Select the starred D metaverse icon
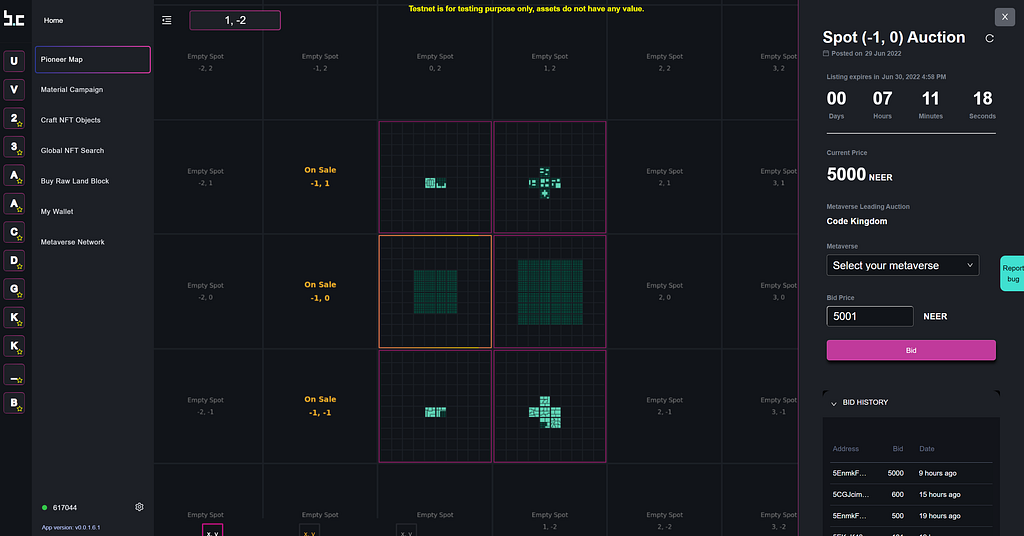 click(14, 260)
